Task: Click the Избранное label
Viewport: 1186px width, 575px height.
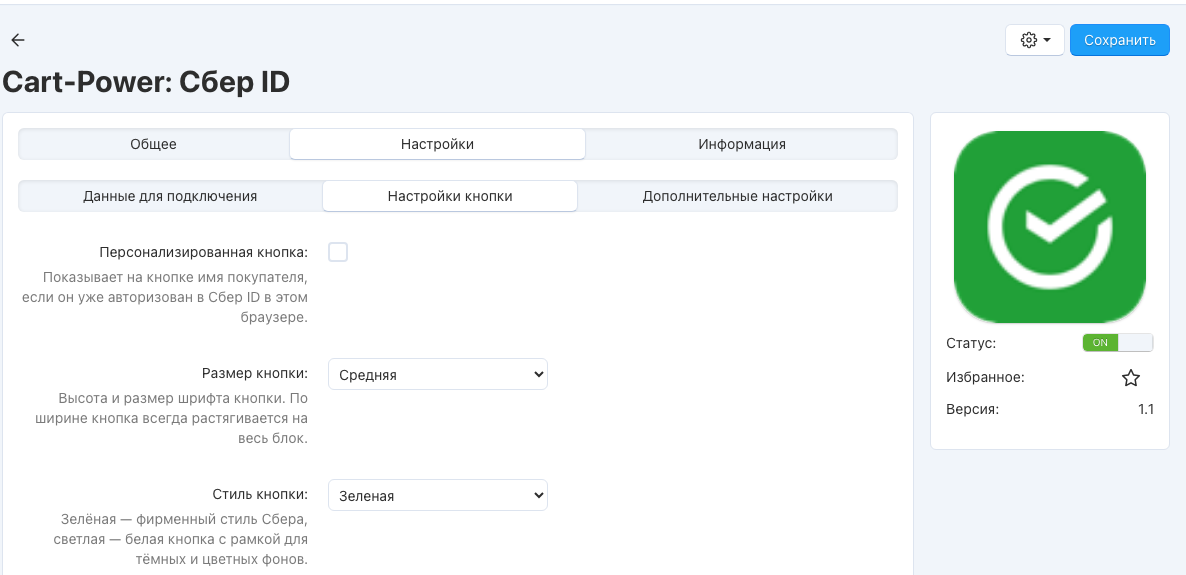Action: pos(985,378)
